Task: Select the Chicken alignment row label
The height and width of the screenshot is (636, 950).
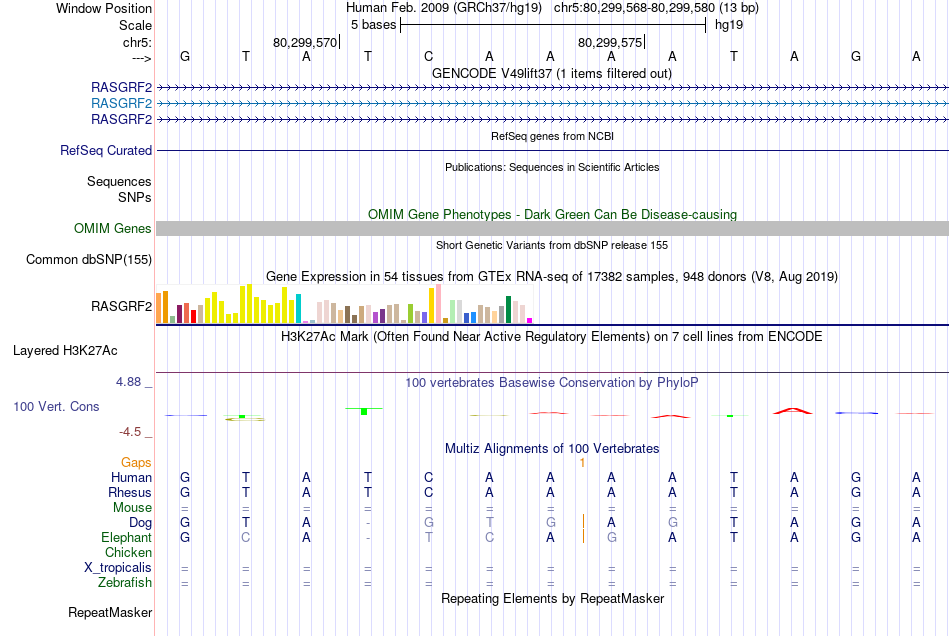Action: [128, 552]
